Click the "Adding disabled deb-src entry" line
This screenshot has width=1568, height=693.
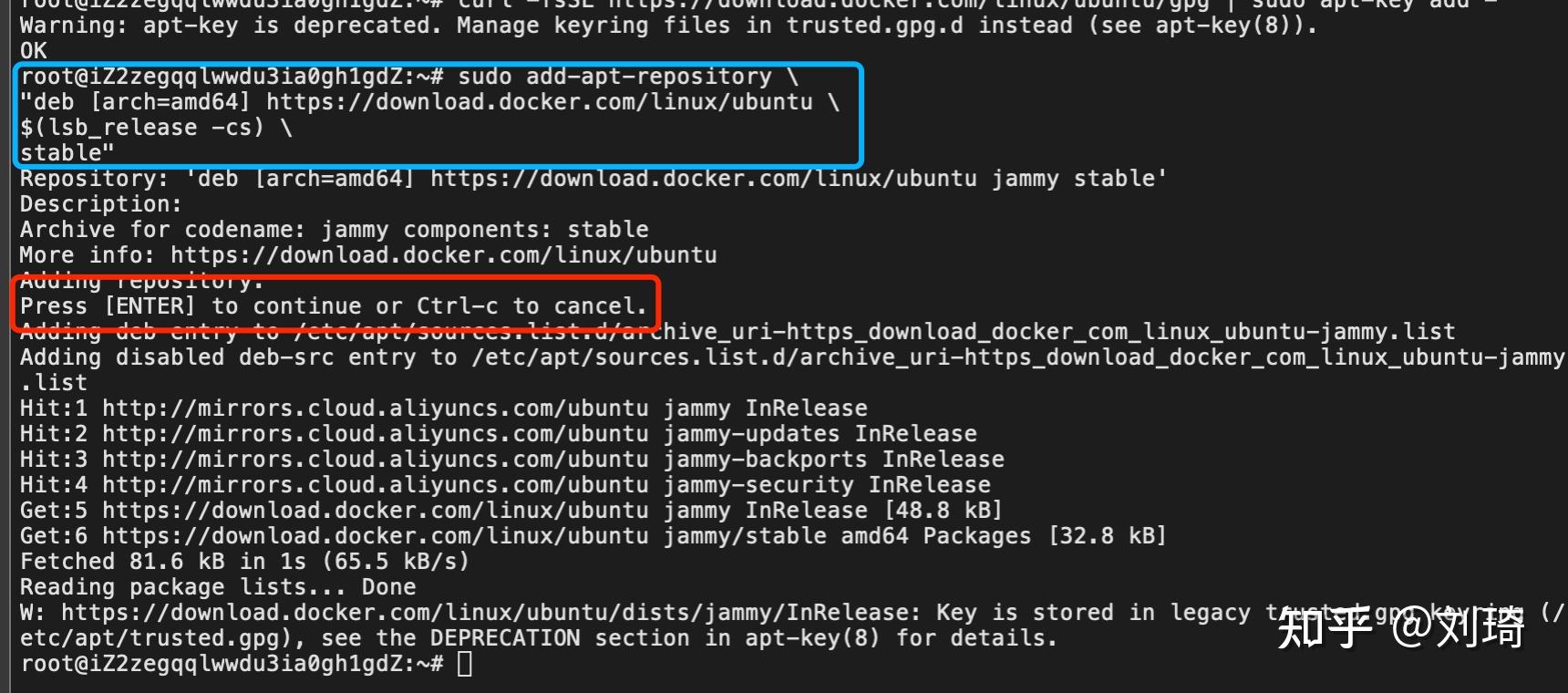coord(791,357)
